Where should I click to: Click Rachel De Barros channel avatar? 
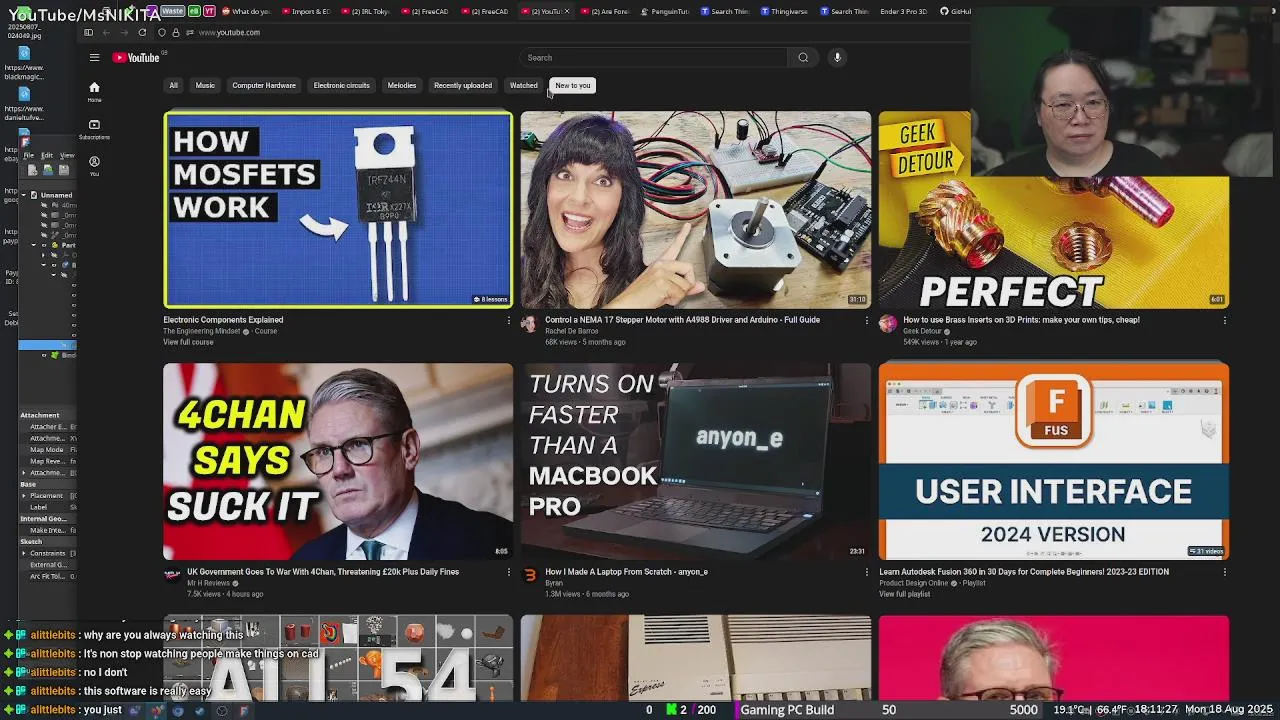pyautogui.click(x=529, y=323)
